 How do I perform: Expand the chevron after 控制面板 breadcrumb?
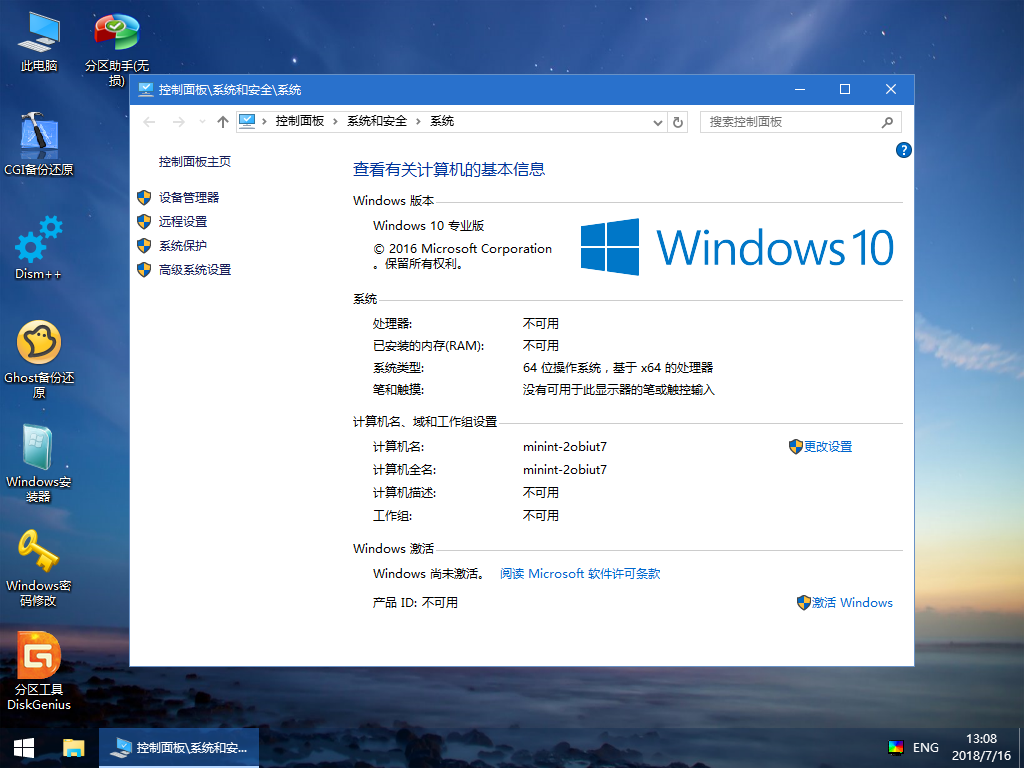335,122
